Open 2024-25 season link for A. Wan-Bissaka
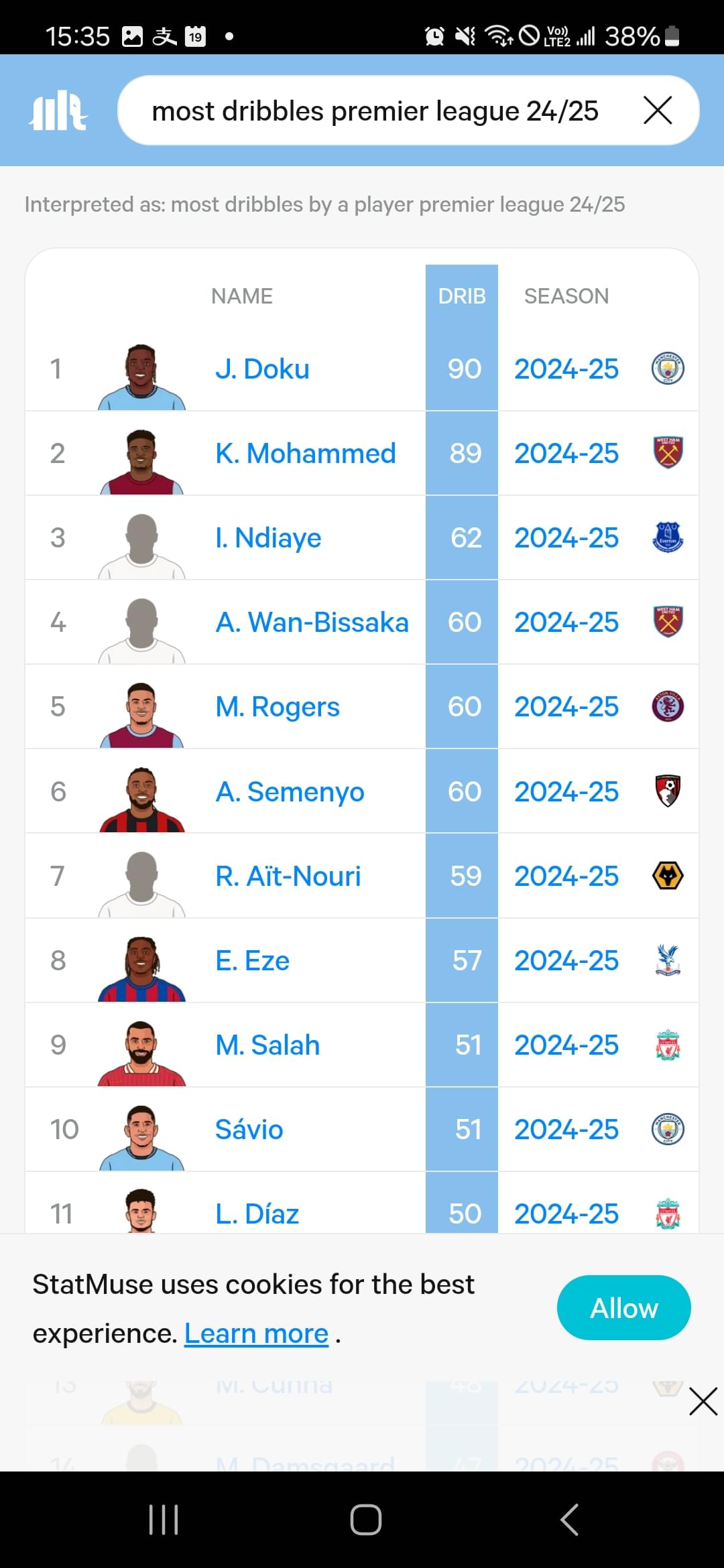This screenshot has height=1568, width=724. coord(566,622)
